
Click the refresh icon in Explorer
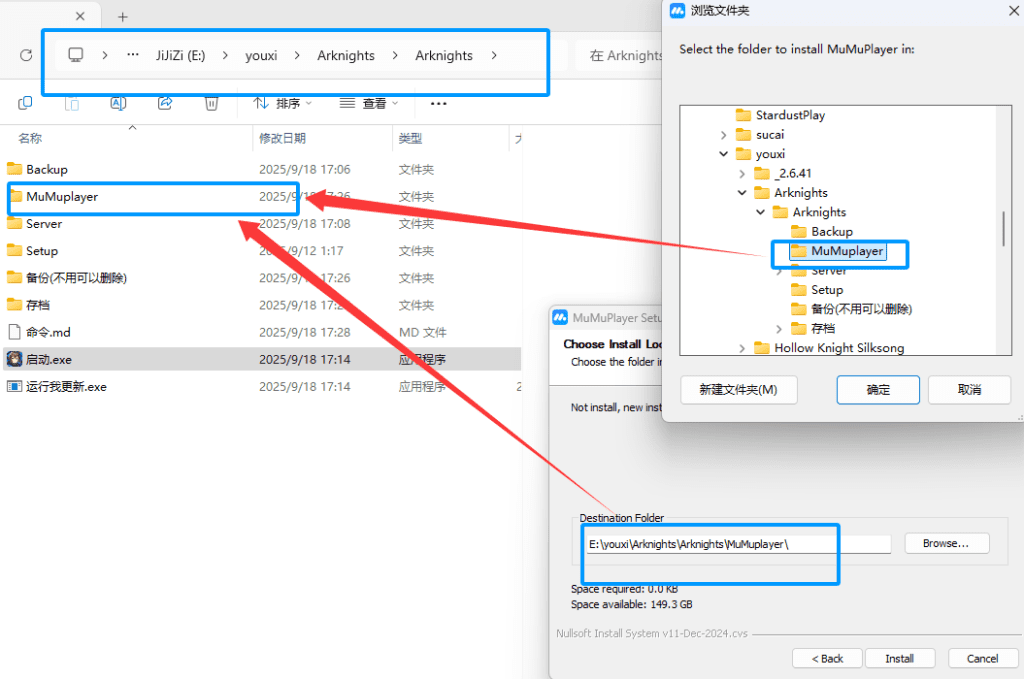click(26, 56)
